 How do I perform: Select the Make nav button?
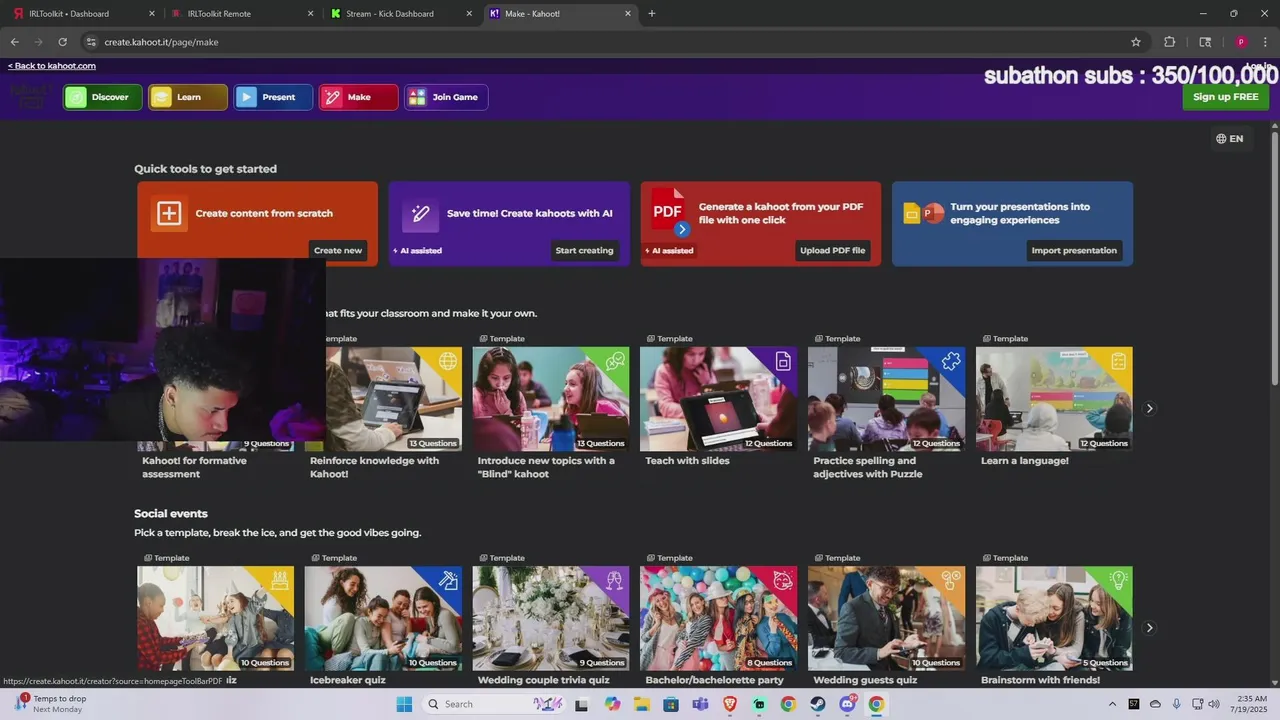pos(358,97)
